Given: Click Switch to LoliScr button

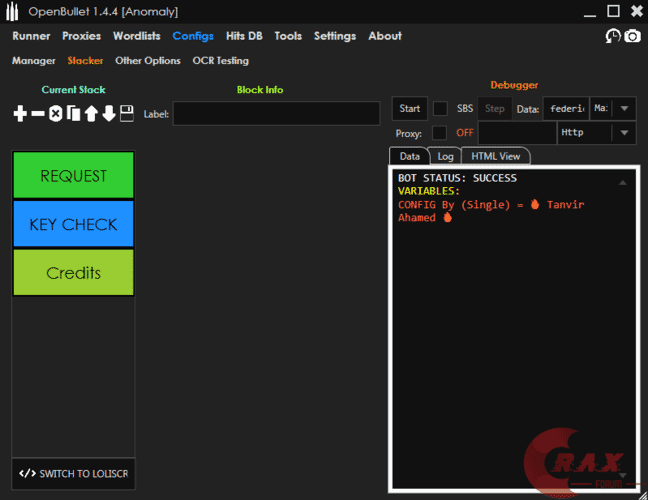Looking at the screenshot, I should pos(74,474).
